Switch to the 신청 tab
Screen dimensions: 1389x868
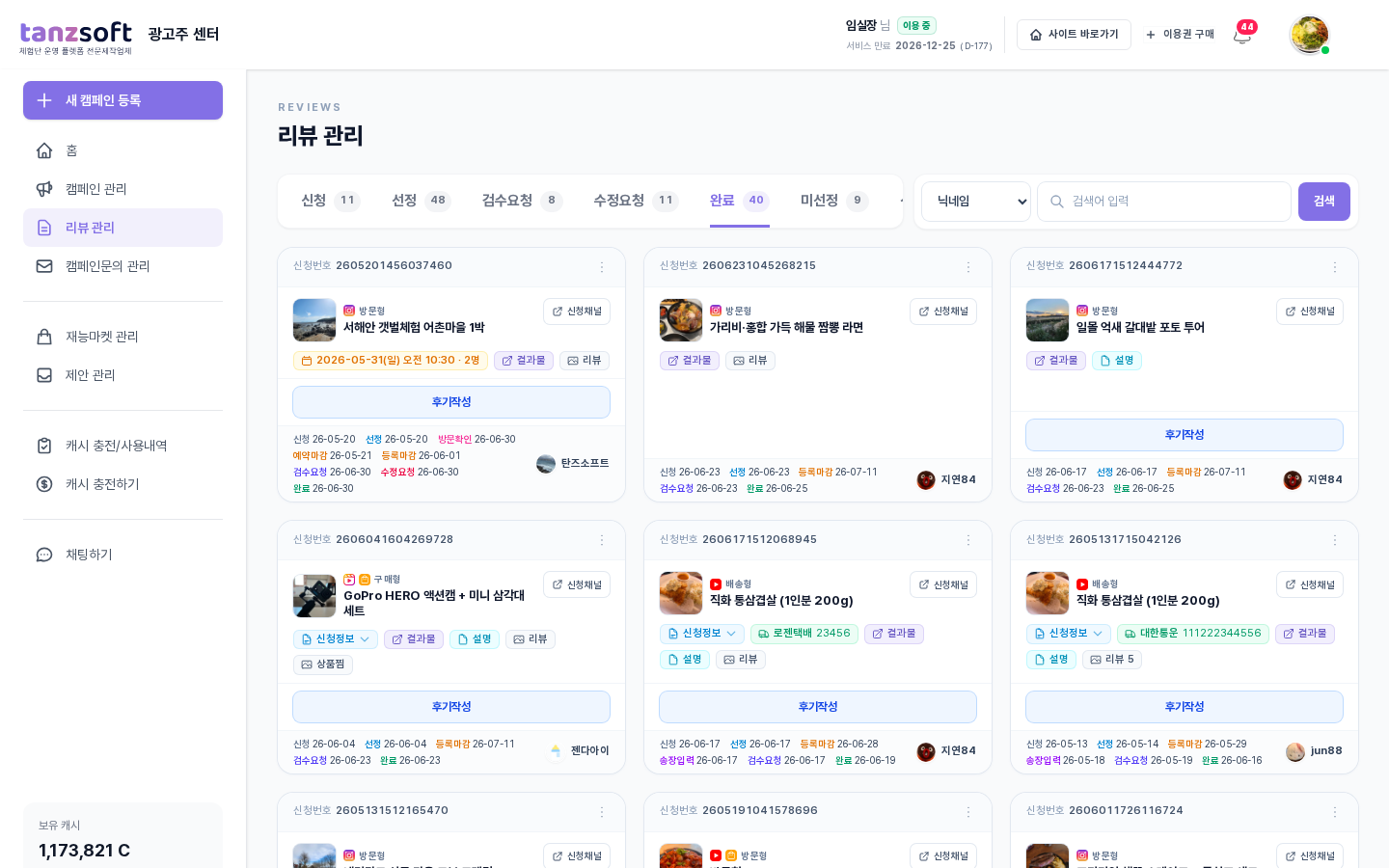pos(330,201)
